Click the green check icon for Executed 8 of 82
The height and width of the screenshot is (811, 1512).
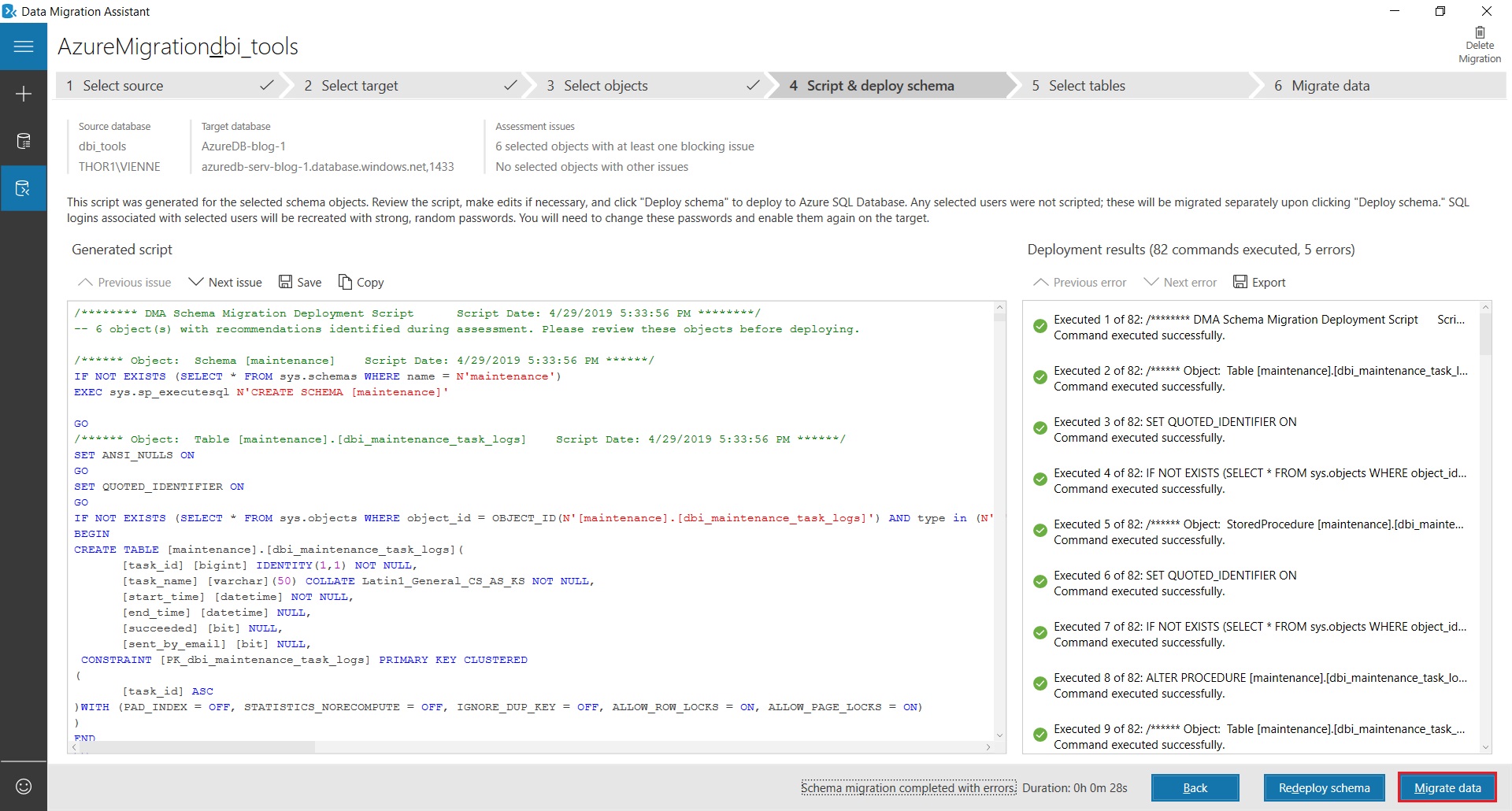(x=1039, y=684)
